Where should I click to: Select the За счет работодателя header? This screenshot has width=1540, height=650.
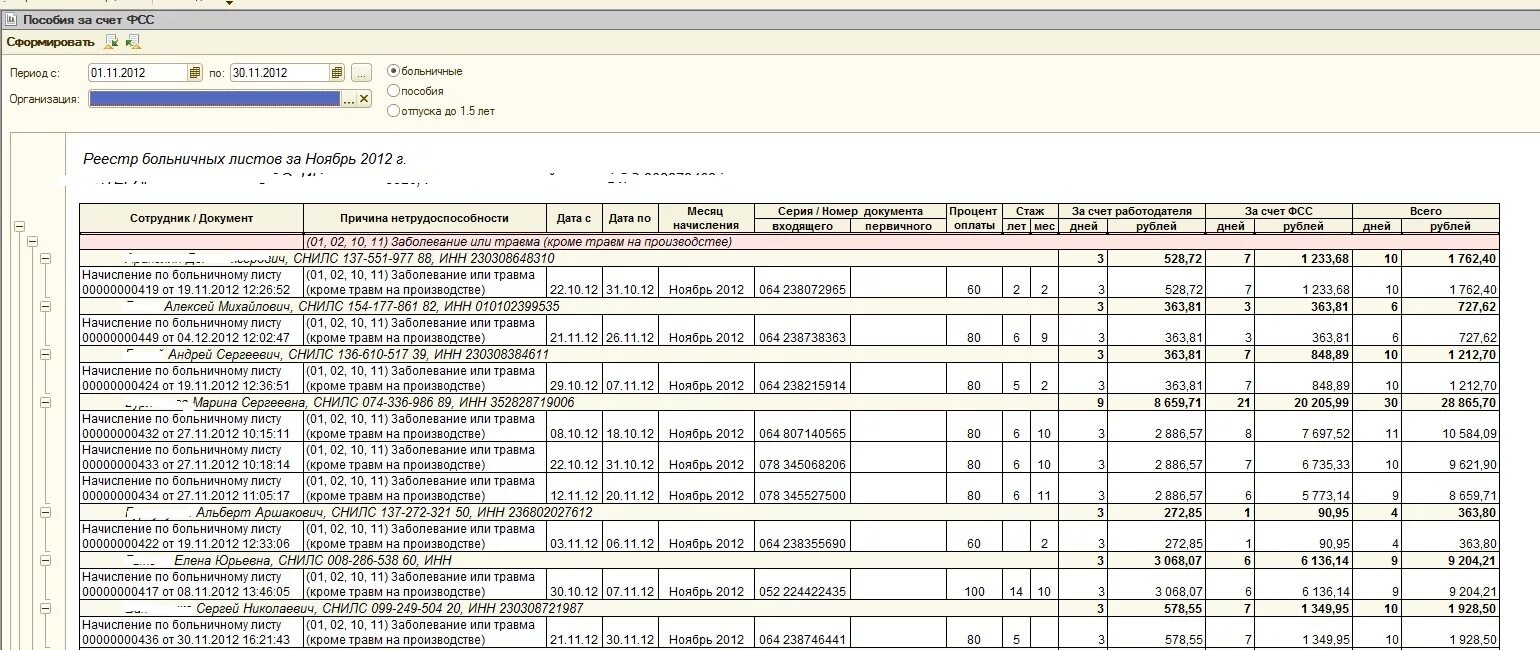click(1131, 211)
